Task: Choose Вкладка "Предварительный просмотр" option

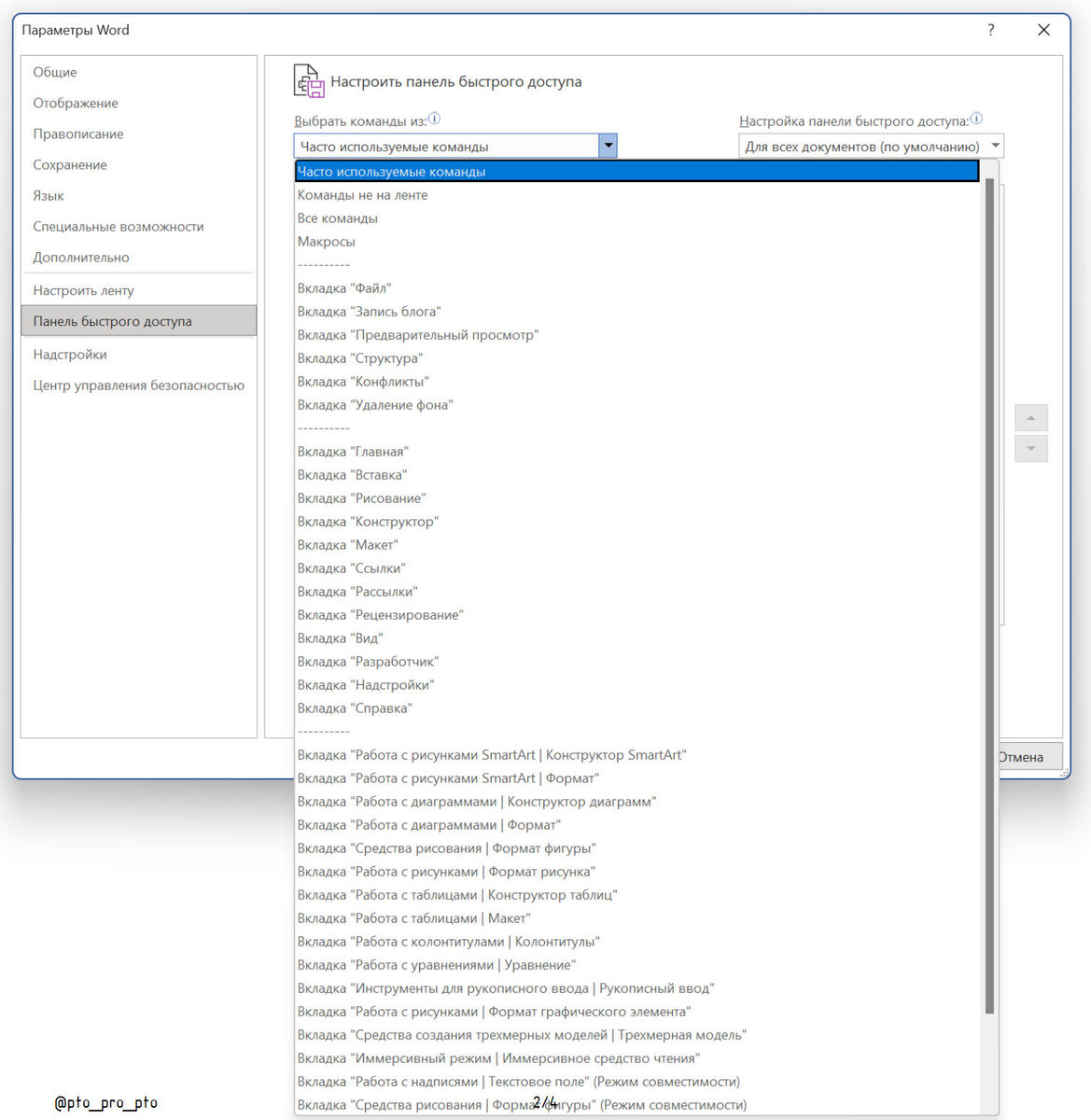Action: point(638,335)
